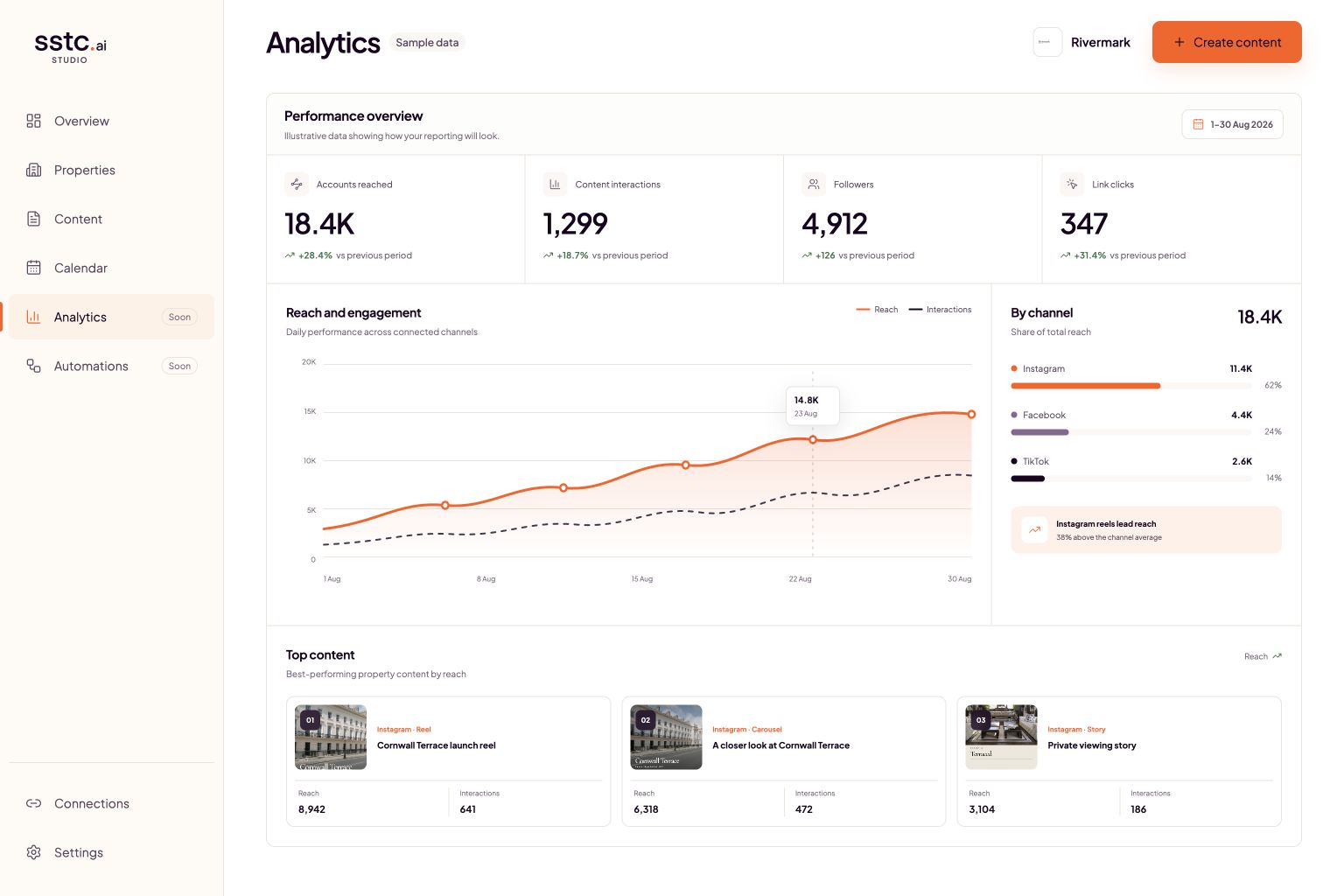Click the 14.8K chart tooltip
This screenshot has width=1344, height=896.
(x=812, y=406)
